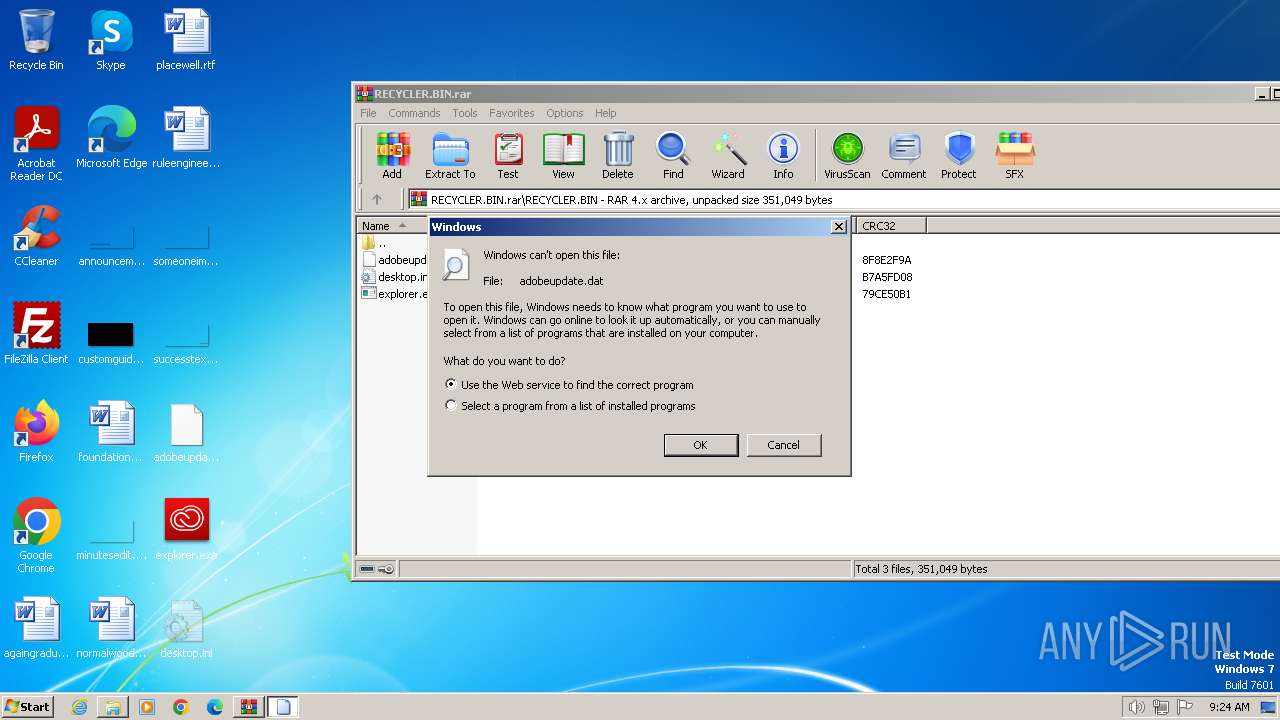Image resolution: width=1280 pixels, height=720 pixels.
Task: Click Internet Explorer taskbar icon
Action: pos(80,707)
